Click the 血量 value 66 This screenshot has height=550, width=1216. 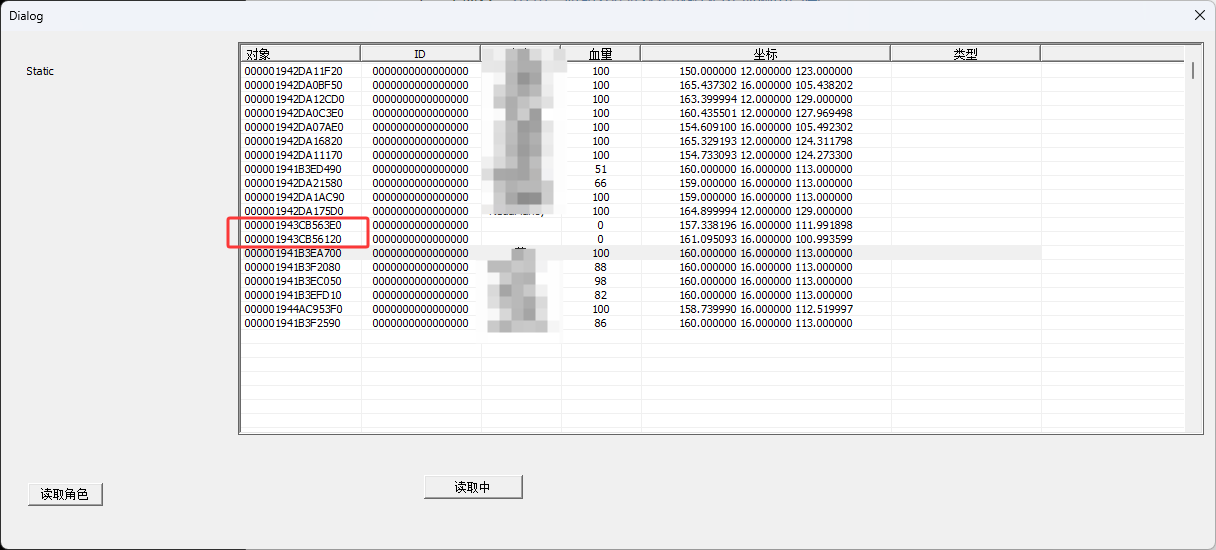[x=600, y=183]
